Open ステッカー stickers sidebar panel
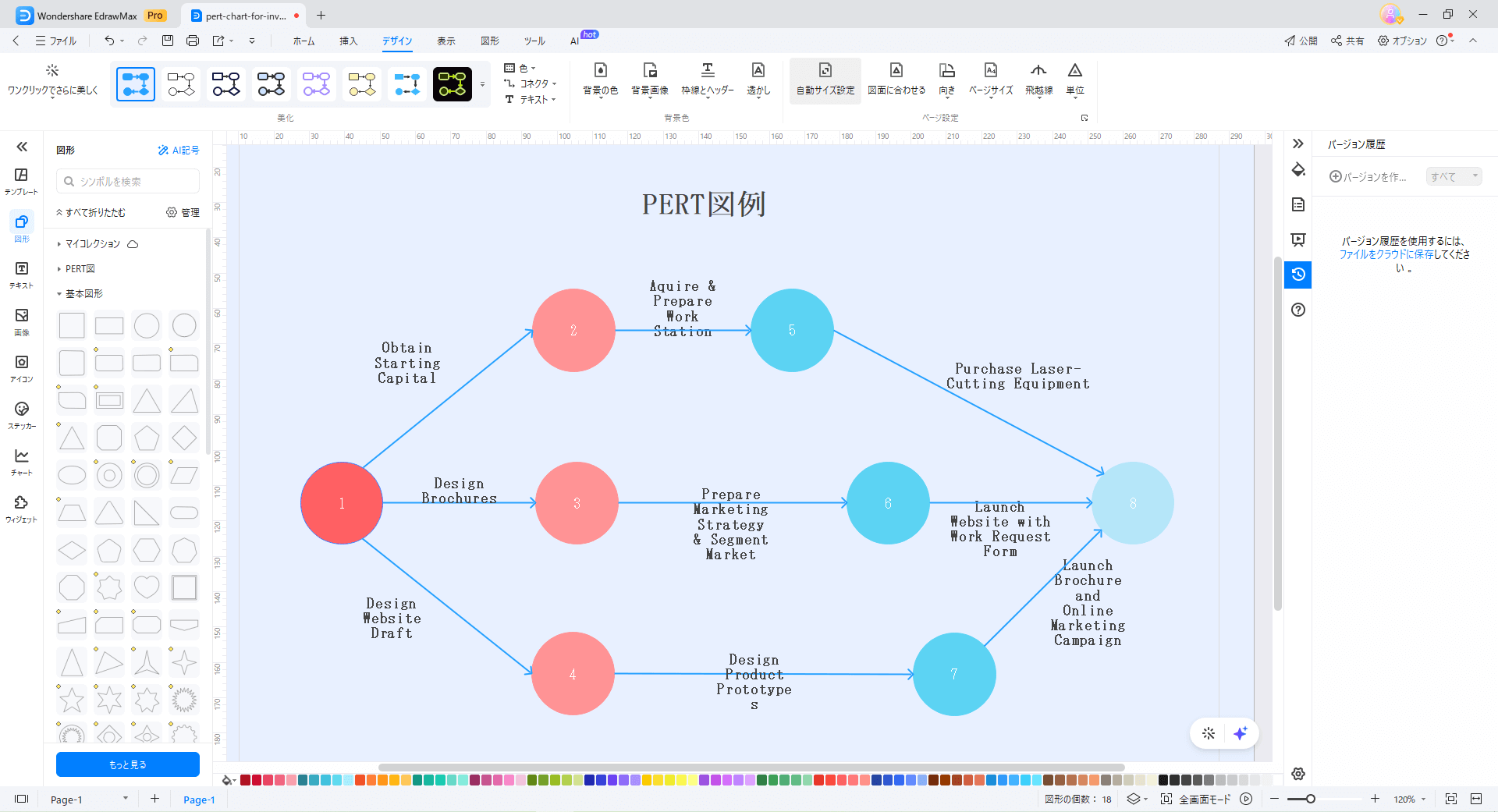Image resolution: width=1498 pixels, height=812 pixels. tap(21, 415)
